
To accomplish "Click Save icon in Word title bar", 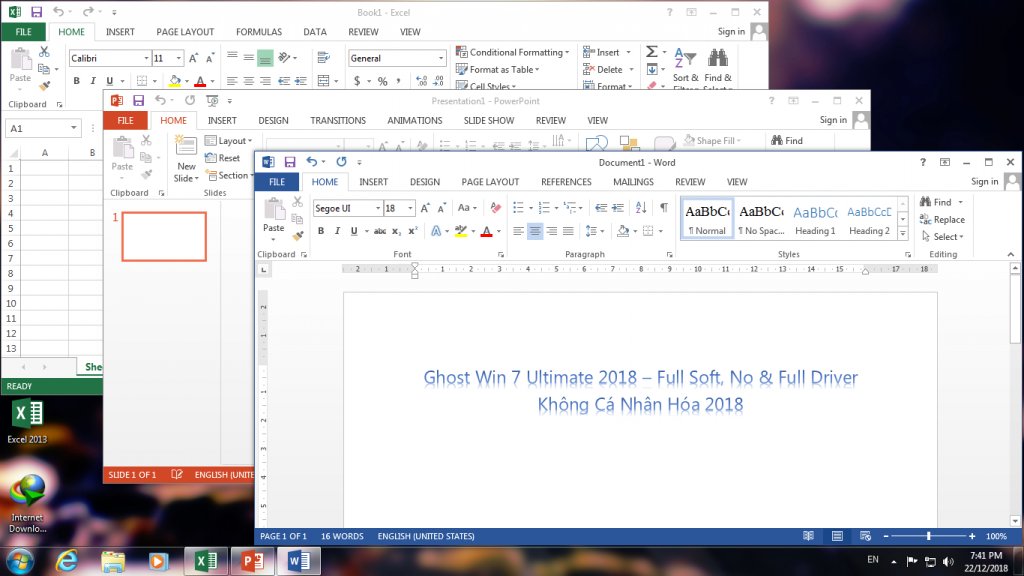I will [x=290, y=162].
